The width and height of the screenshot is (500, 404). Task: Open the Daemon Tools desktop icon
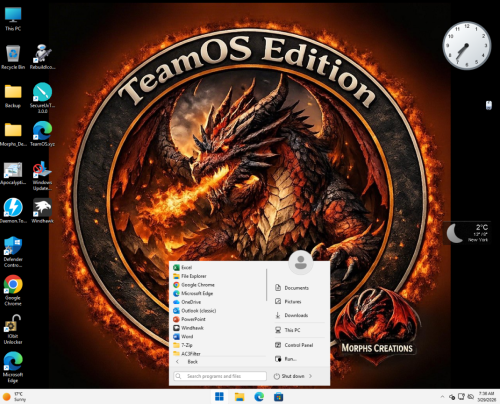point(13,211)
